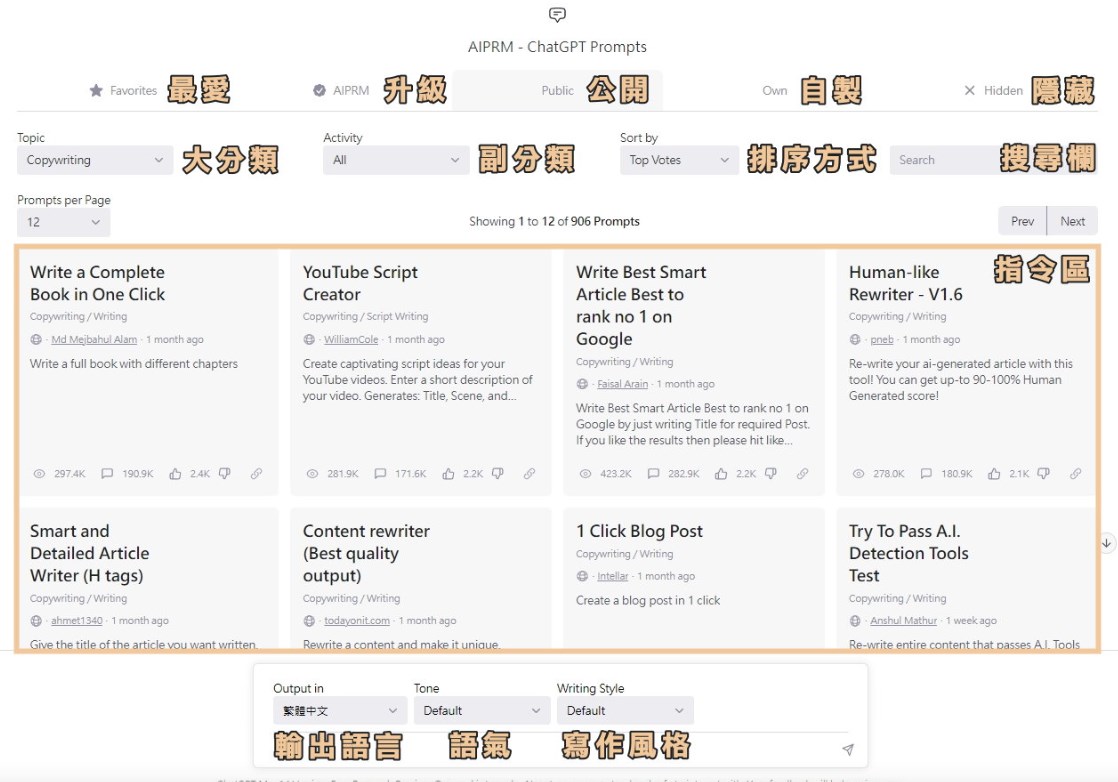The height and width of the screenshot is (782, 1118).
Task: Expand the Activity dropdown set to All
Action: click(395, 160)
